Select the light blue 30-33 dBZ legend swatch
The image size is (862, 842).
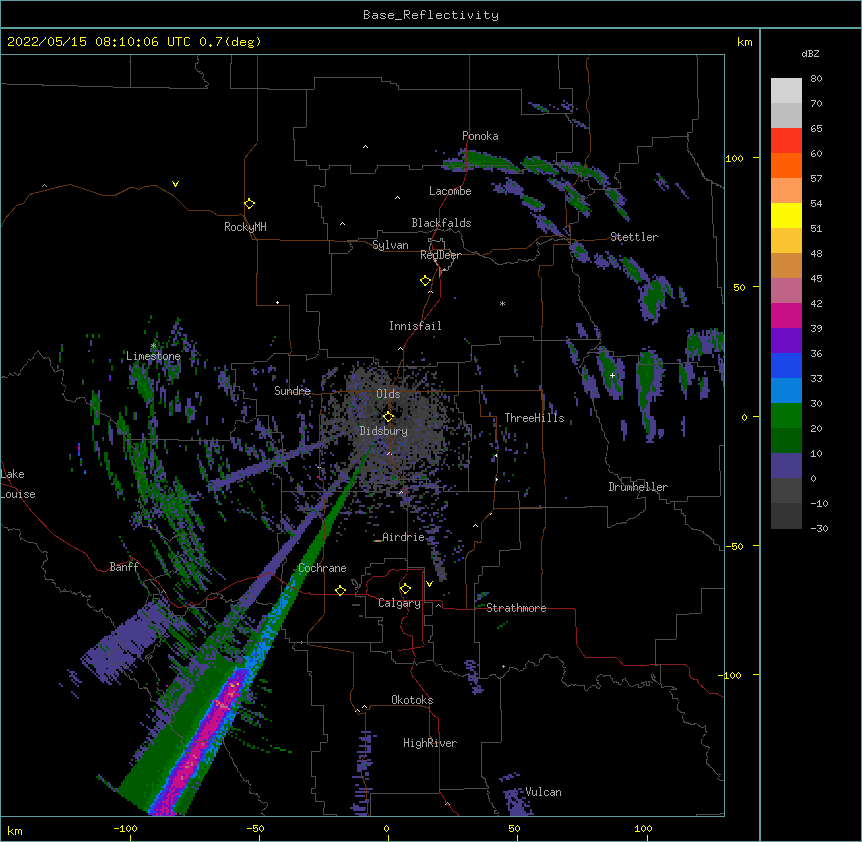click(x=786, y=390)
